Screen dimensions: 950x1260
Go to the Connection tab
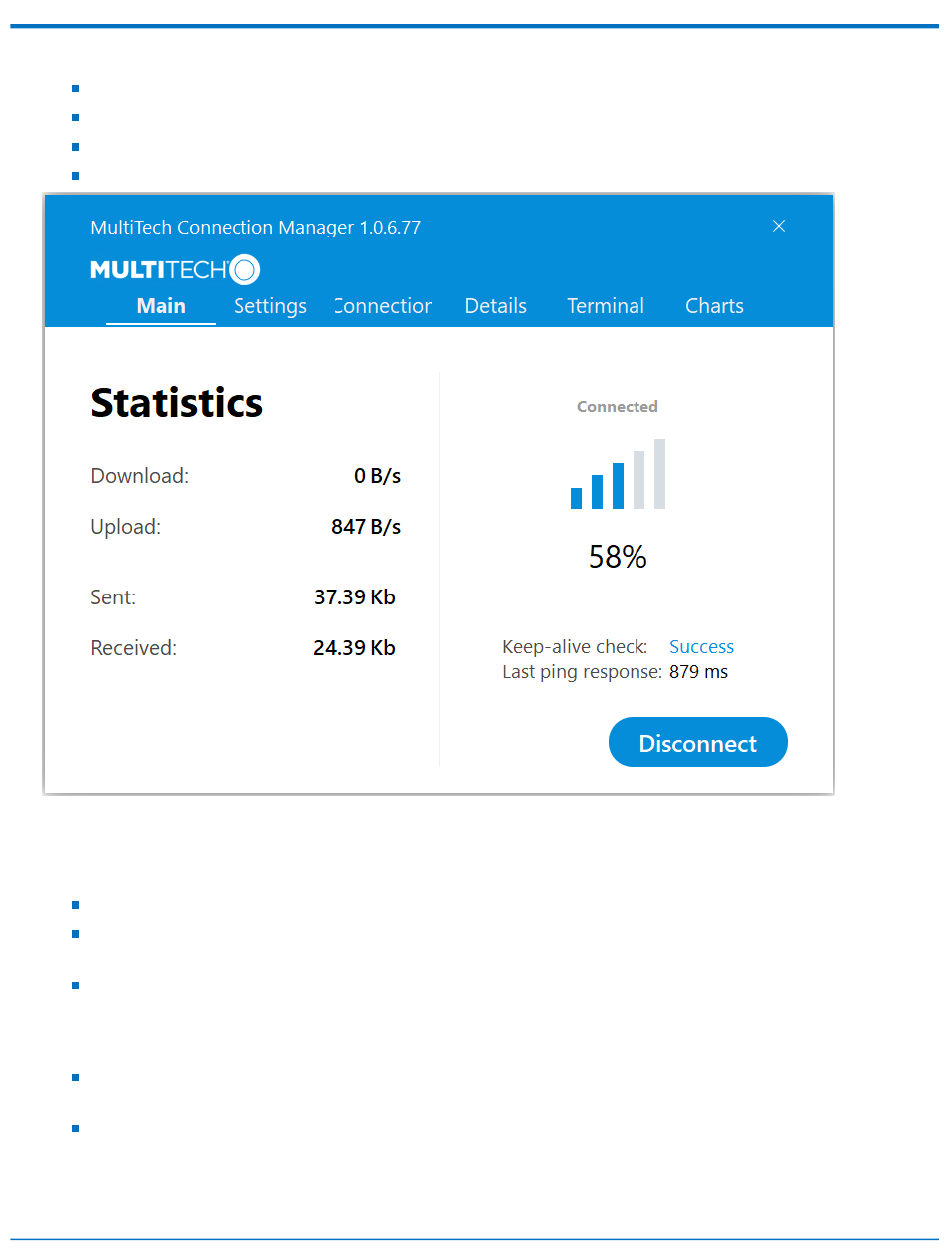(x=384, y=306)
